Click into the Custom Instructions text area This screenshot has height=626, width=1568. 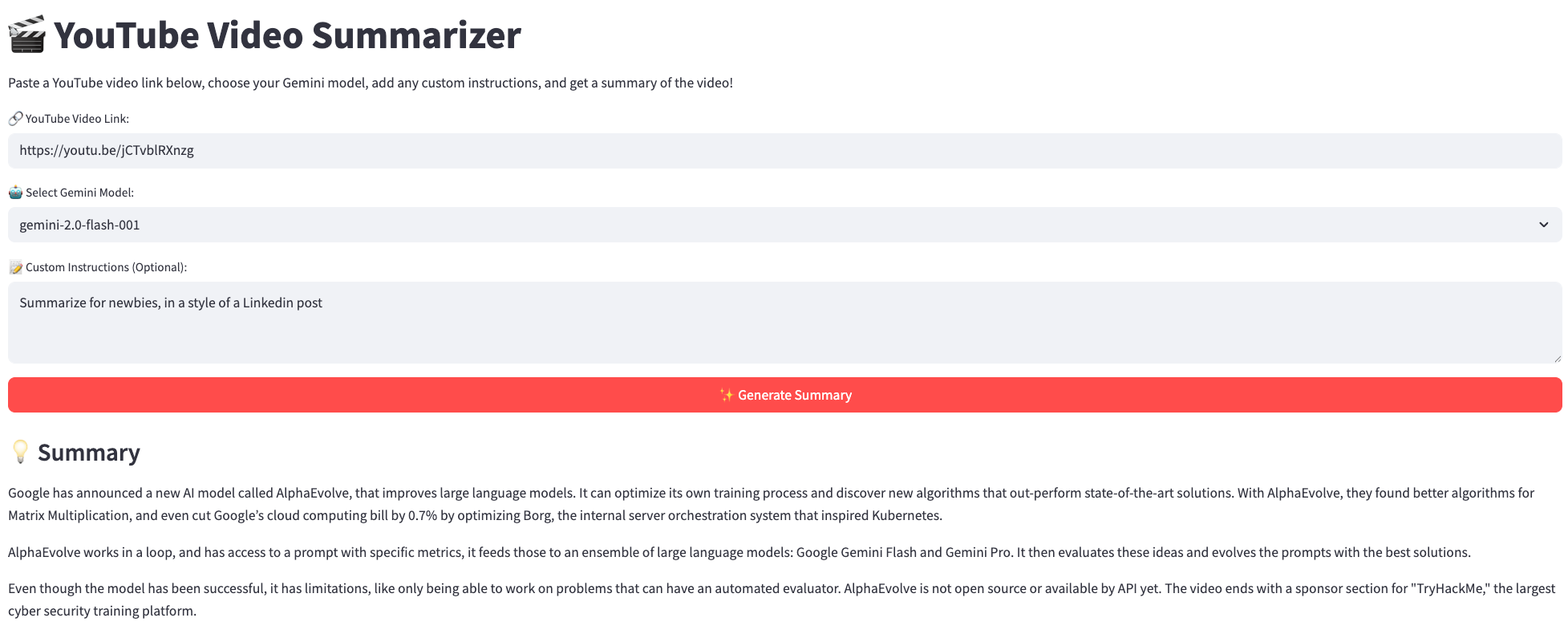(784, 323)
